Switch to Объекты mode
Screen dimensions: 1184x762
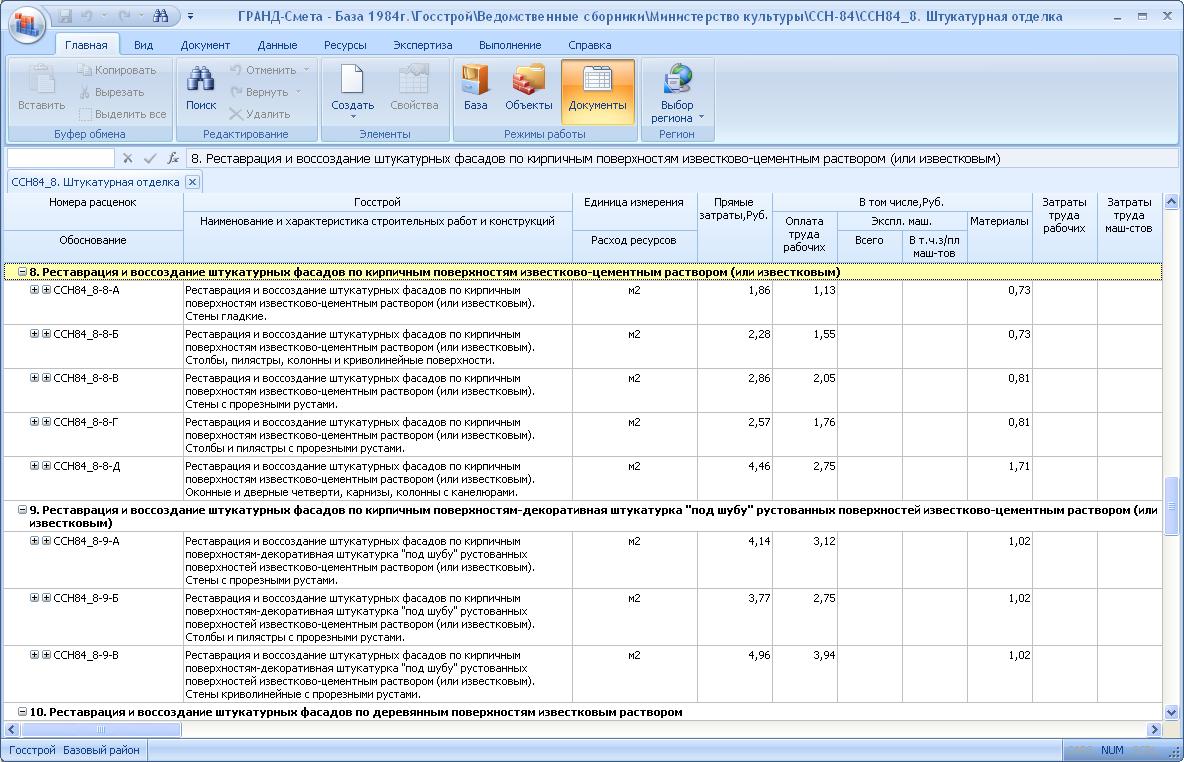[528, 81]
